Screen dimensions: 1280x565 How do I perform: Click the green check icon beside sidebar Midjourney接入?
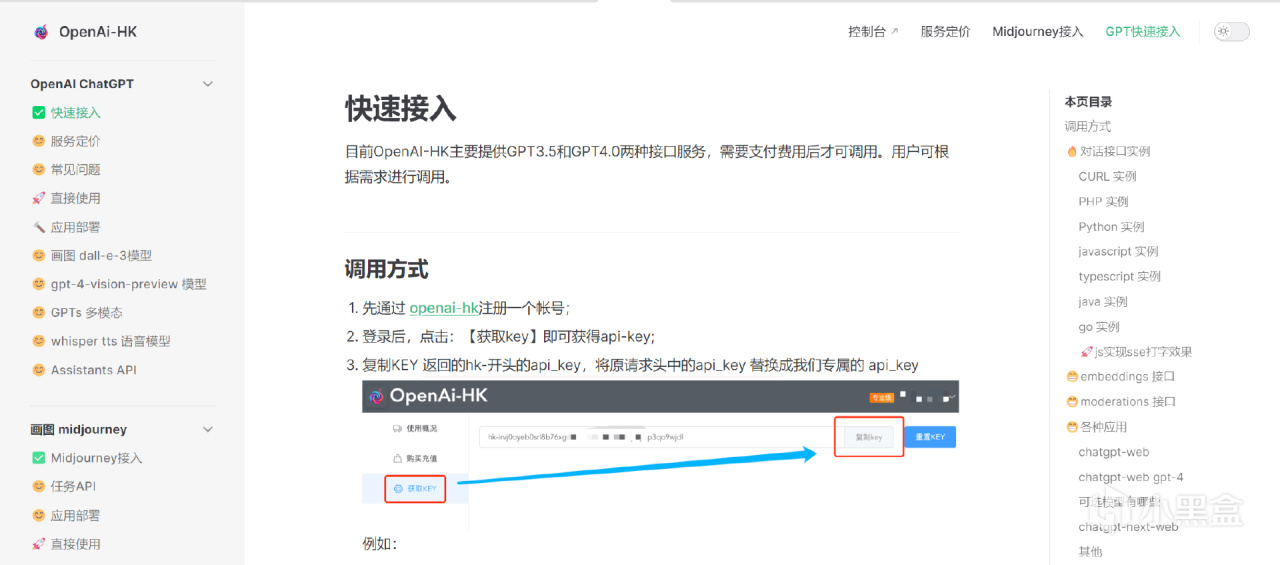click(39, 458)
